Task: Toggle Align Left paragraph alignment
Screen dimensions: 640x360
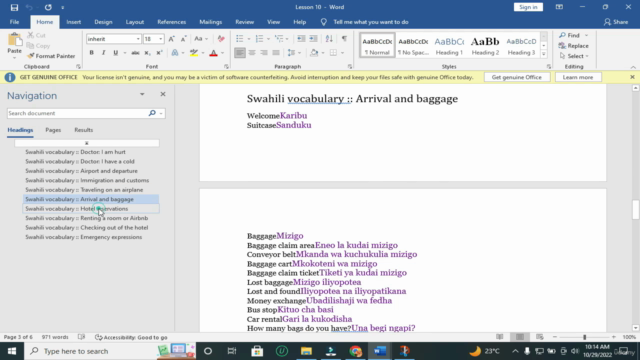Action: pos(240,53)
